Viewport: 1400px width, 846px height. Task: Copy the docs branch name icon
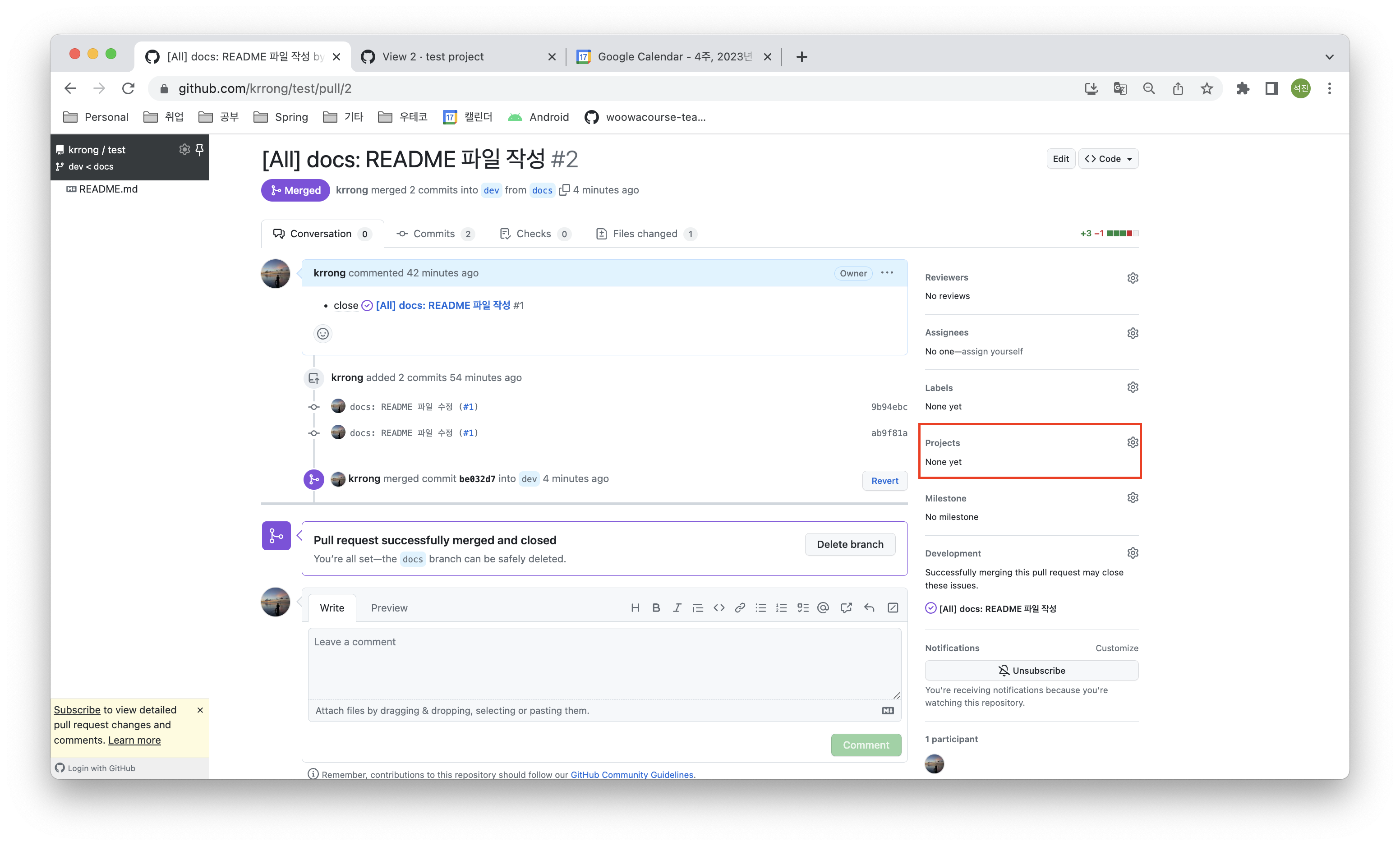(x=564, y=190)
